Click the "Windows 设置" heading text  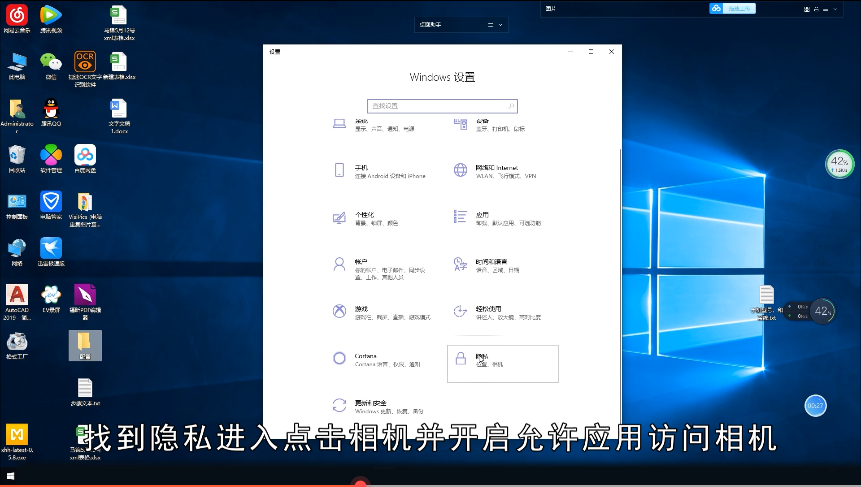(442, 77)
